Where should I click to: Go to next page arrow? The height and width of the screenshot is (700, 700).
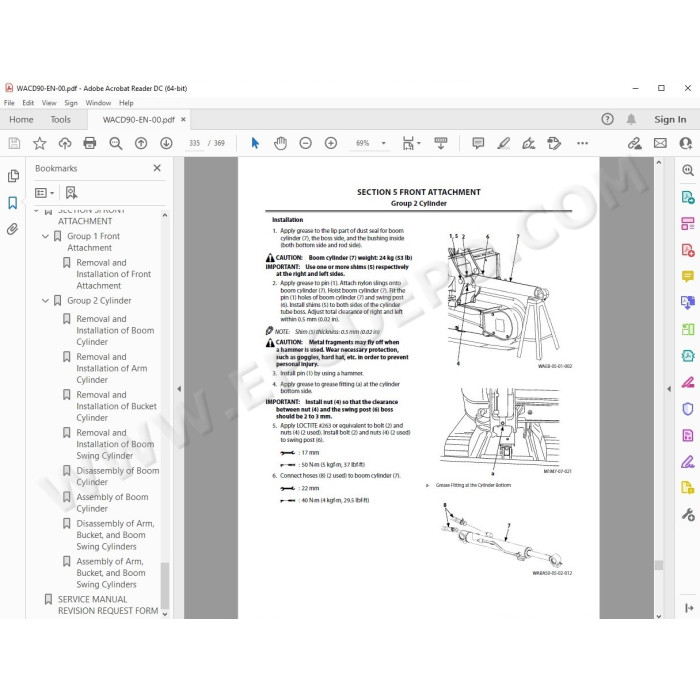pos(166,143)
